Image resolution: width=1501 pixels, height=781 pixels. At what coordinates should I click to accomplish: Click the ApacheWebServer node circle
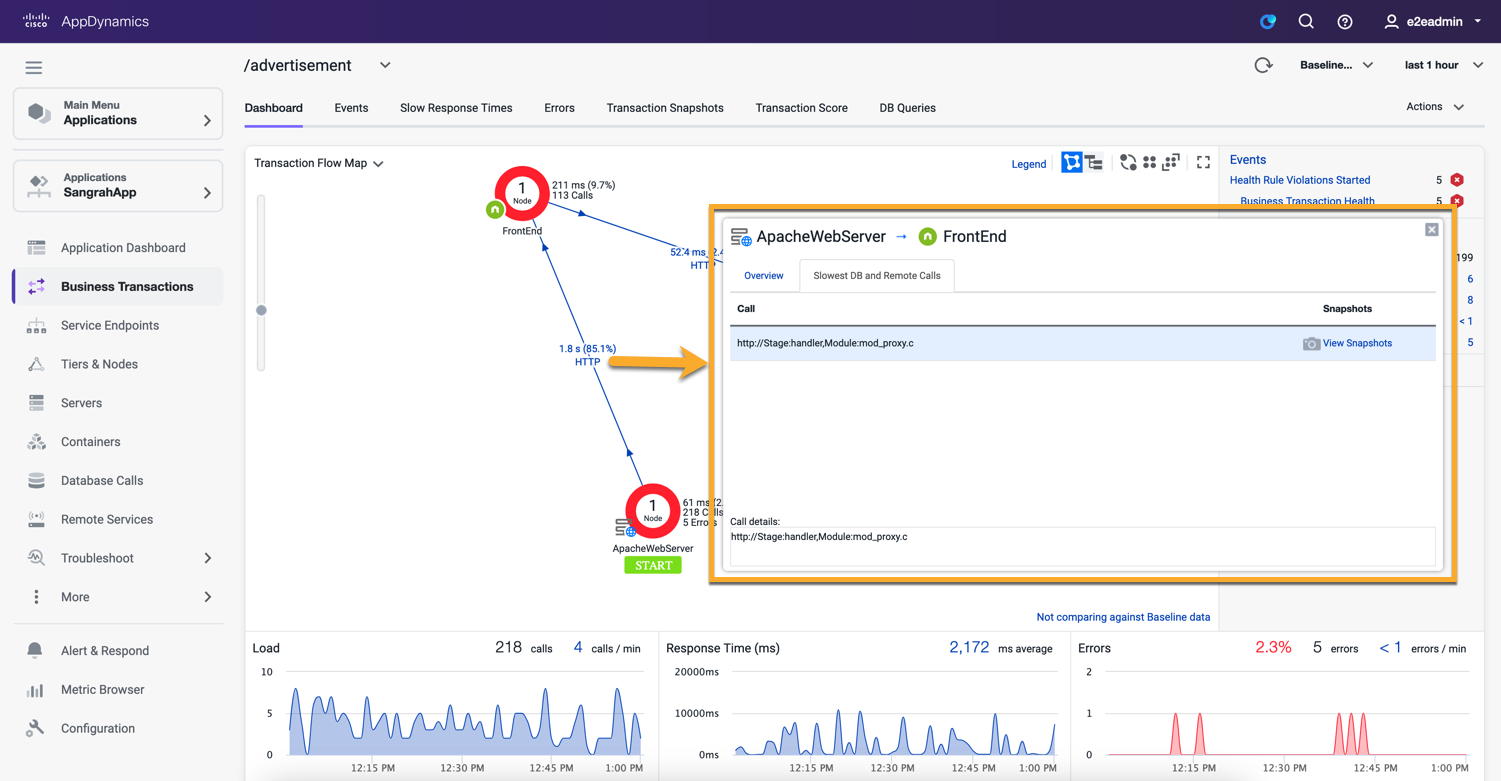[x=653, y=510]
